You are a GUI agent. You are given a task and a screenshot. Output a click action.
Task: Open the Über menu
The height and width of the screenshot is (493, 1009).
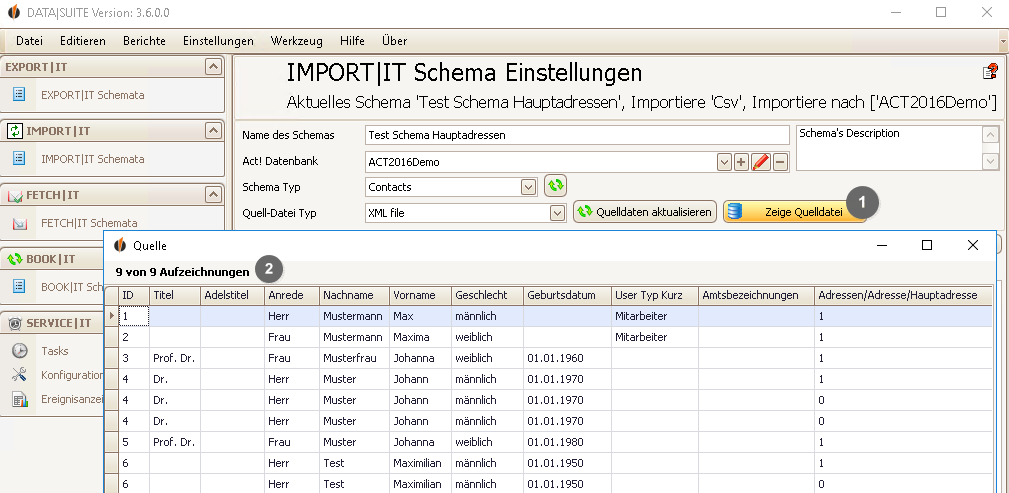coord(394,41)
